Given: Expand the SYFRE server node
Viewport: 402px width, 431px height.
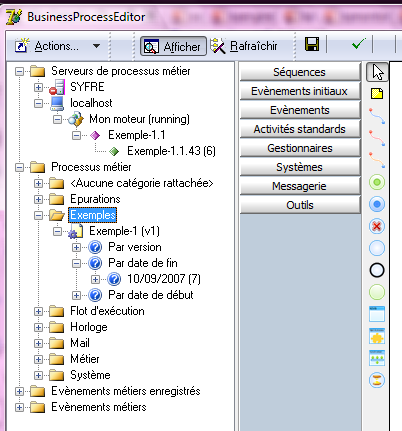Looking at the screenshot, I should (x=38, y=87).
